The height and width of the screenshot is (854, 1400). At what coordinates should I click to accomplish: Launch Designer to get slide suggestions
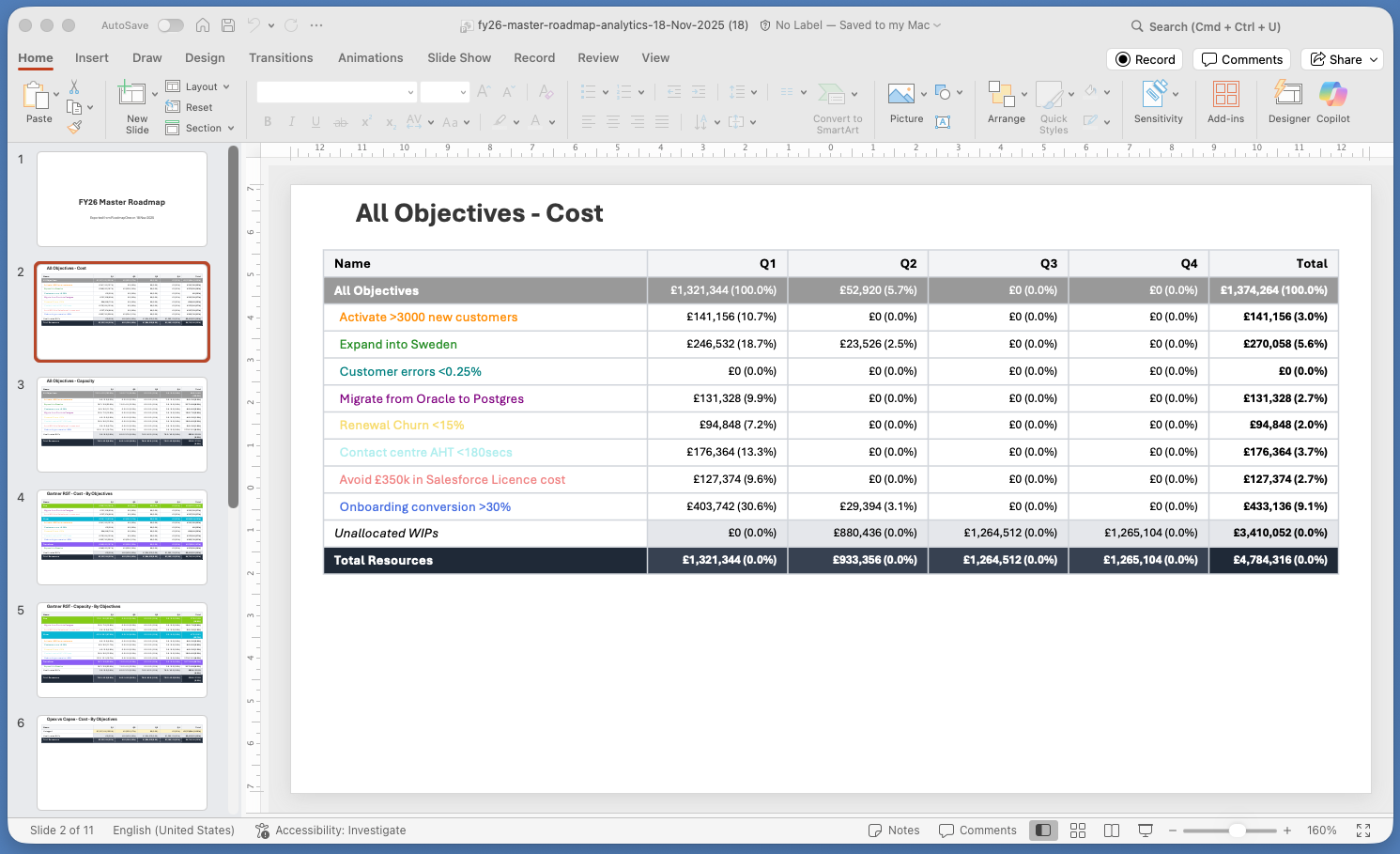[1287, 103]
